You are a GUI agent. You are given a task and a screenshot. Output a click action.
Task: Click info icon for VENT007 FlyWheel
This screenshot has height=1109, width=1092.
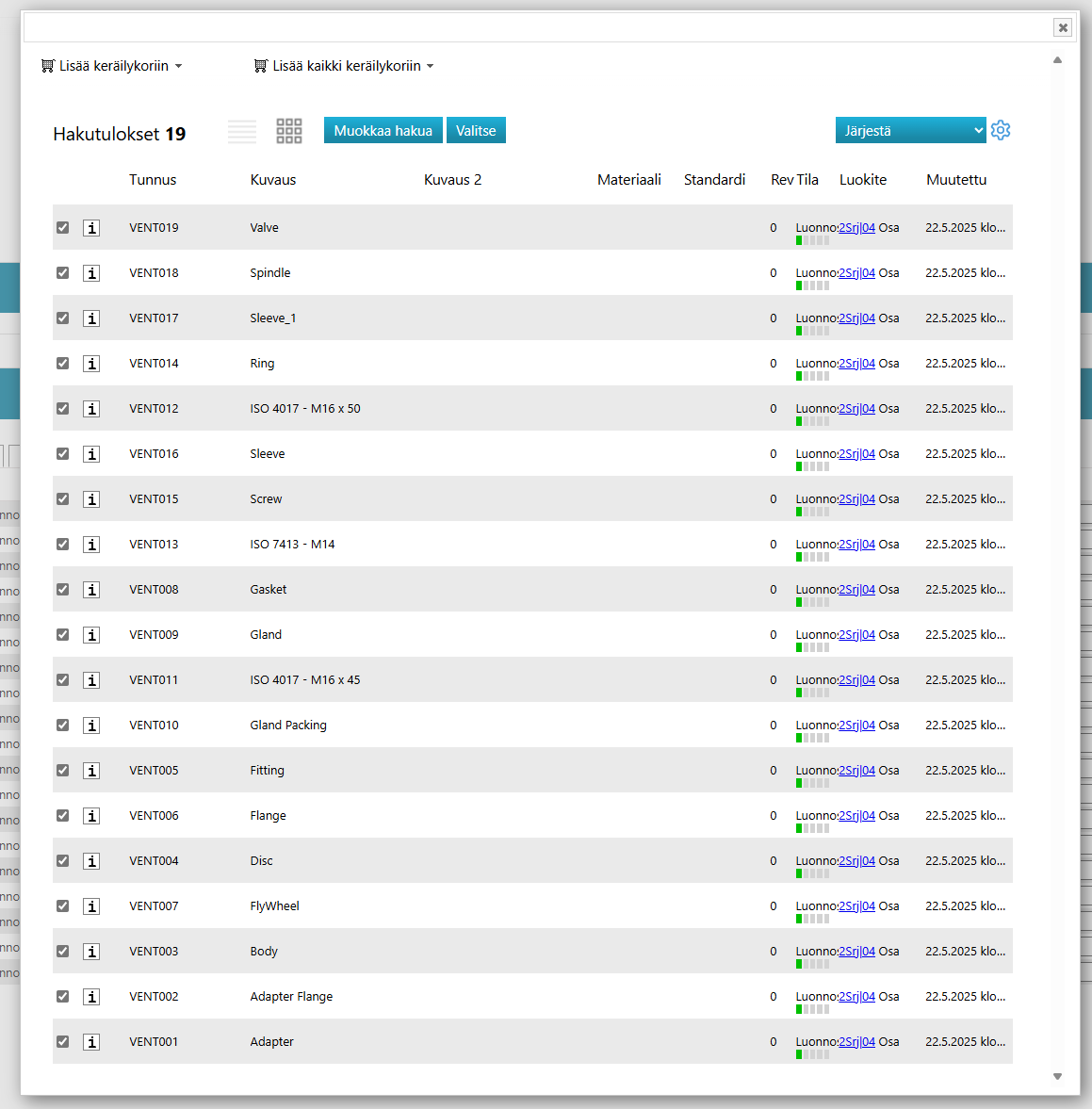(x=91, y=906)
